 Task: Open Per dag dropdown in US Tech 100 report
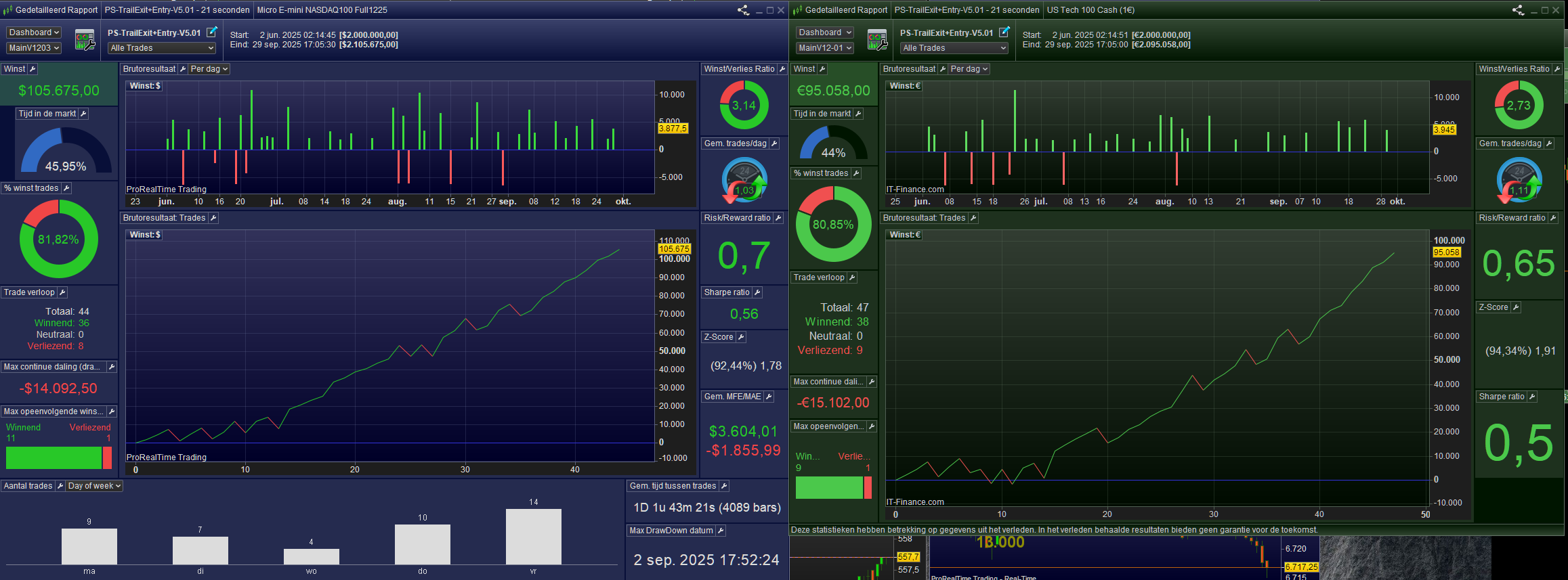(969, 69)
